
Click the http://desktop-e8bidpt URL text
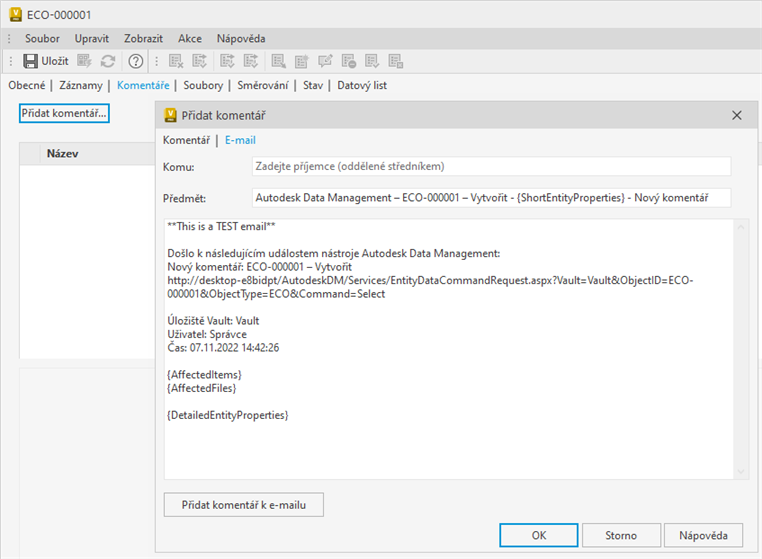click(x=430, y=287)
